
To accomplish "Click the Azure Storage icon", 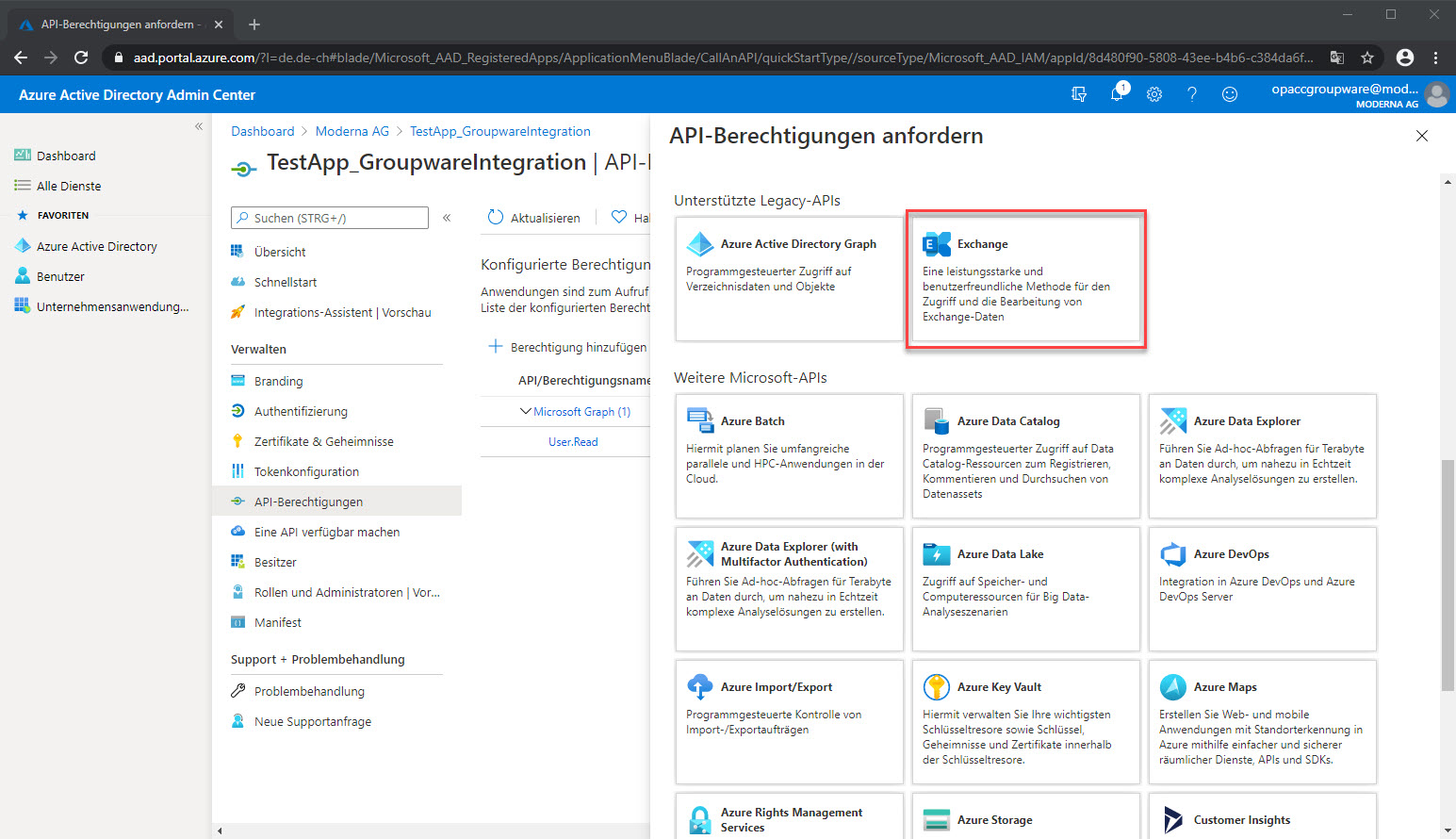I will [x=937, y=820].
